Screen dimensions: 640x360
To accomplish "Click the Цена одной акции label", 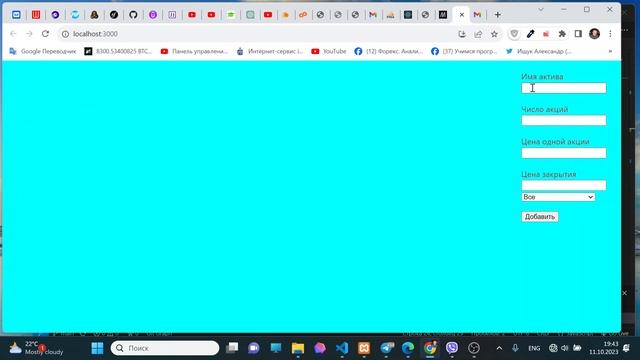I will [x=555, y=142].
